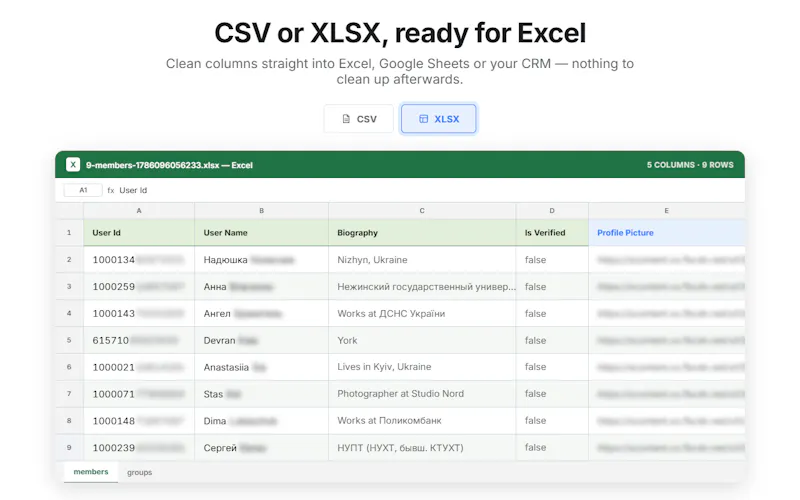Screen dimensions: 800x500
Task: Click the Stas user name cell
Action: [262, 394]
